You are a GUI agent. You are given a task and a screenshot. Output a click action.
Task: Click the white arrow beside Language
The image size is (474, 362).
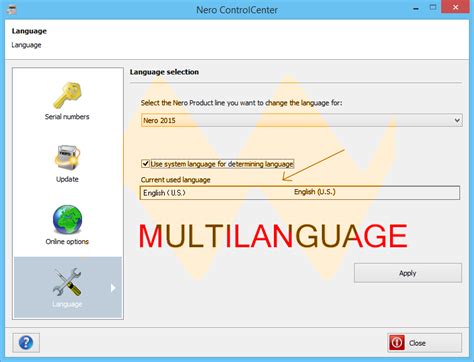click(x=113, y=288)
